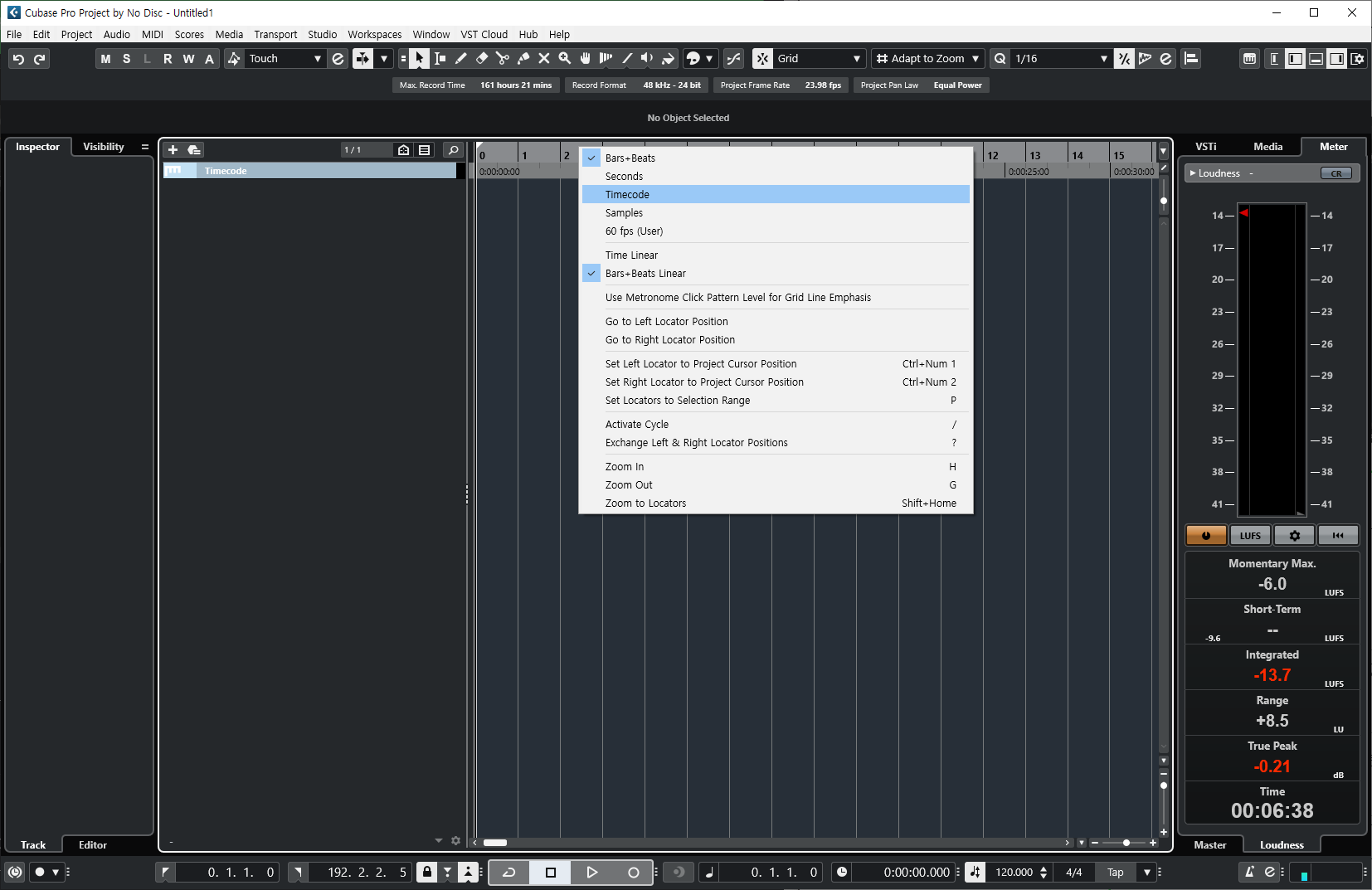The height and width of the screenshot is (890, 1372).
Task: Select the Line tool
Action: (x=627, y=59)
